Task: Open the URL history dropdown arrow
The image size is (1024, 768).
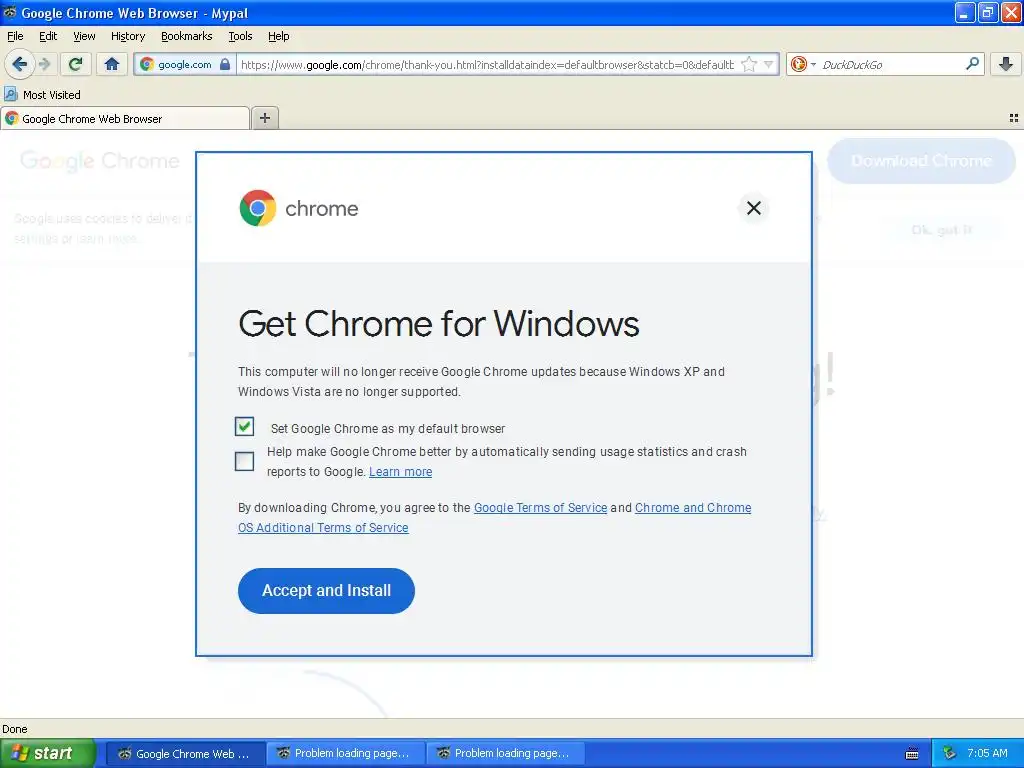Action: tap(769, 64)
